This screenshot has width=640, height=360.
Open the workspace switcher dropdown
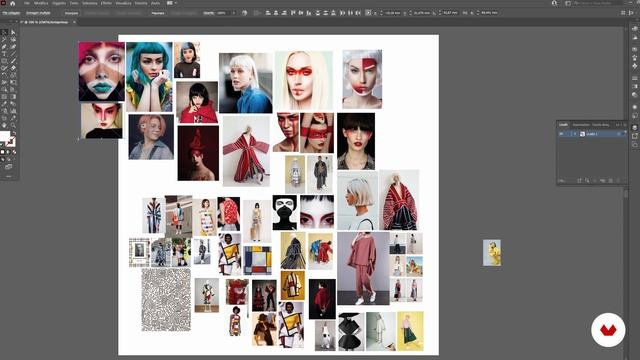point(568,3)
